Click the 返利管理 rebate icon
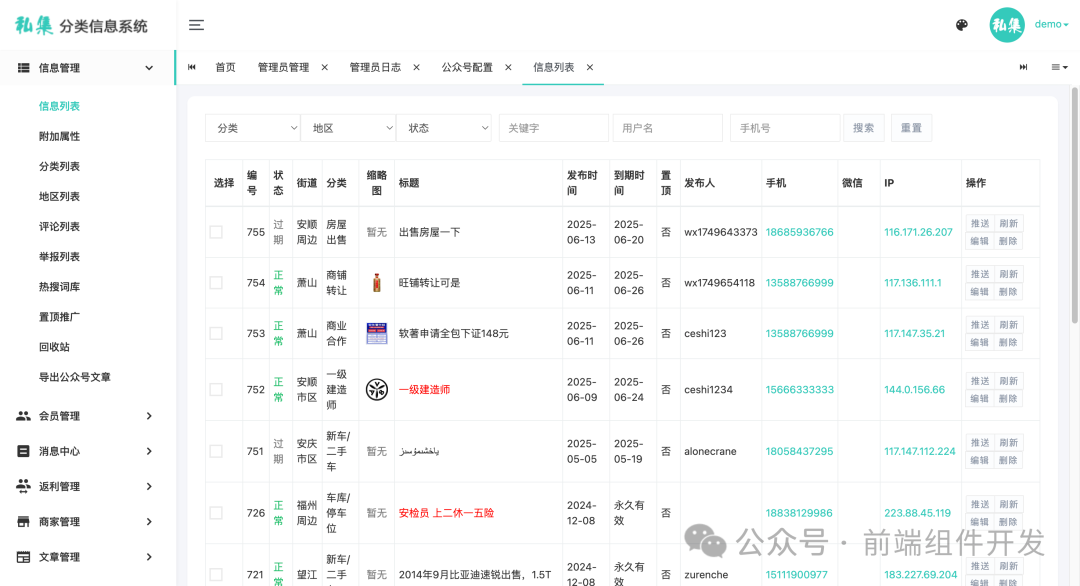Viewport: 1080px width, 586px height. [23, 486]
